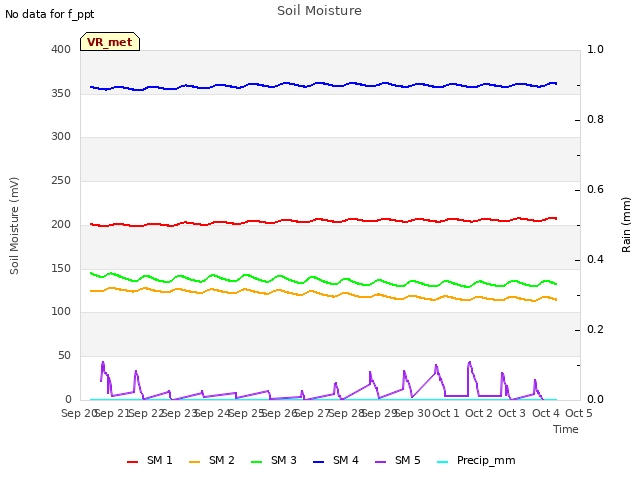Toggle SM 4 series in legend

click(336, 460)
